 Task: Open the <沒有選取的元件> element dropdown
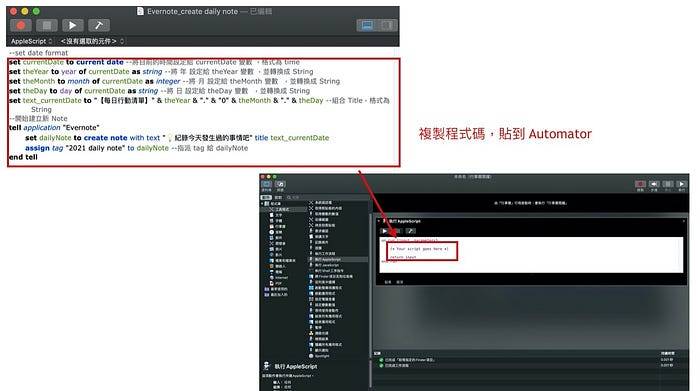[x=92, y=41]
